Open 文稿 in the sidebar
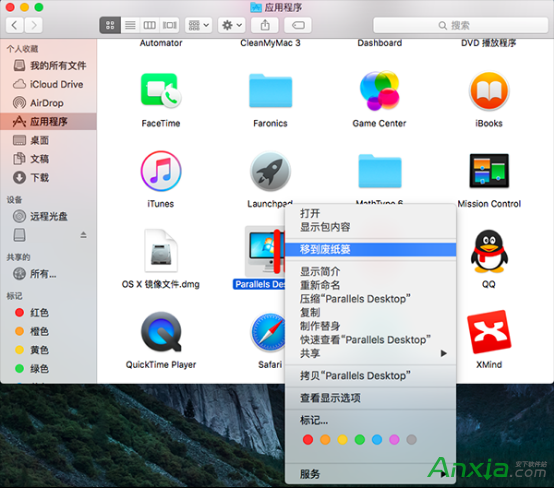The height and width of the screenshot is (488, 554). pyautogui.click(x=48, y=159)
